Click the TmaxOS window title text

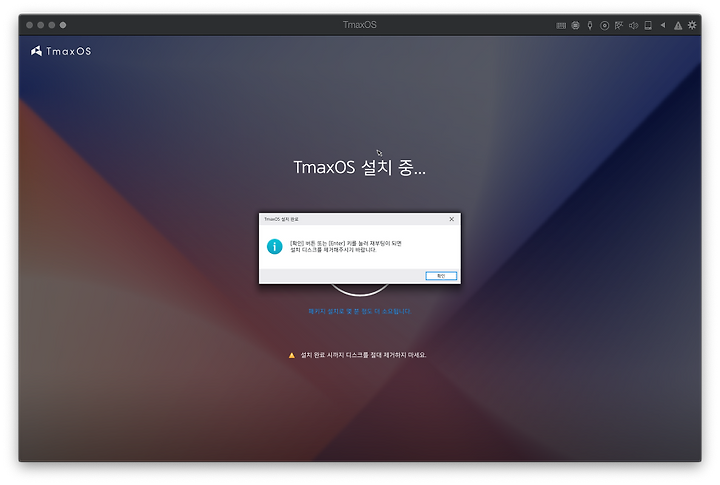point(360,25)
